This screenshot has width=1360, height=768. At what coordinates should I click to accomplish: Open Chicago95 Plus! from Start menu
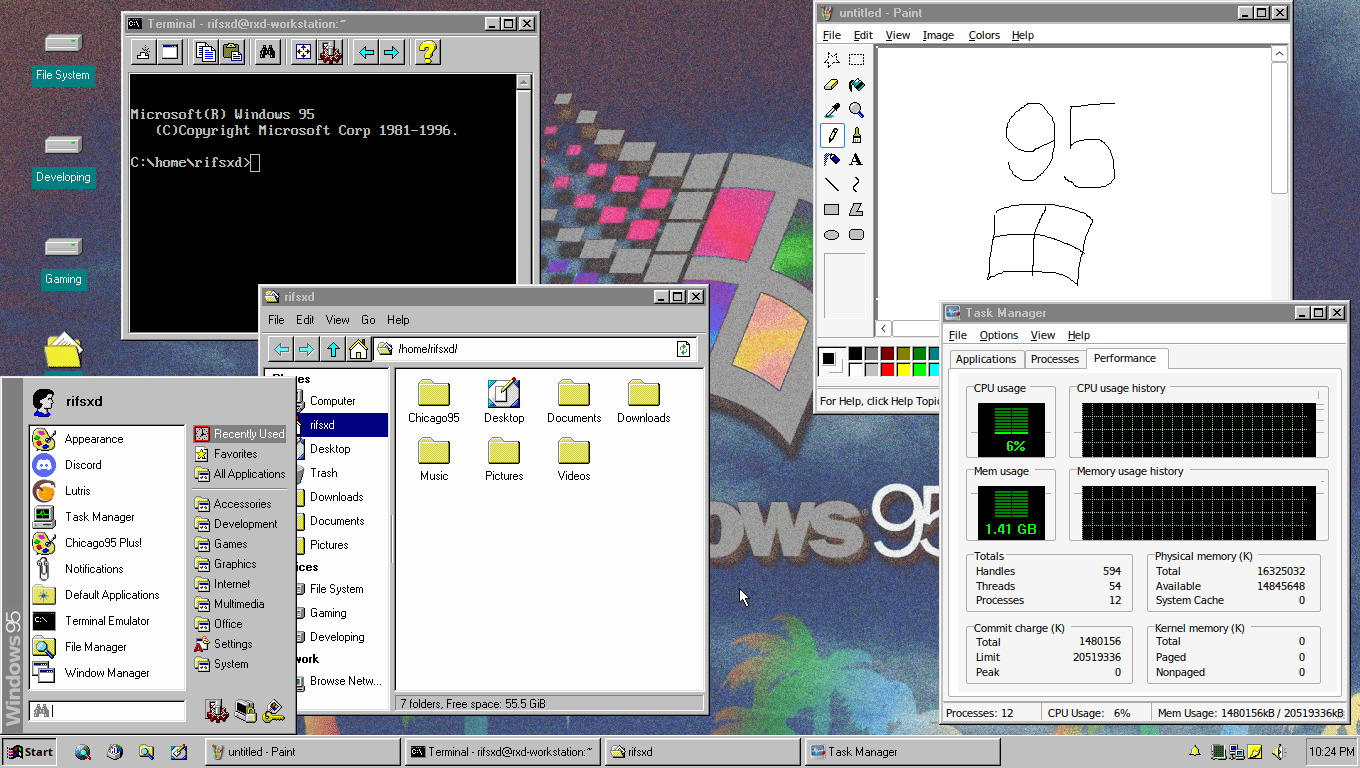(107, 543)
